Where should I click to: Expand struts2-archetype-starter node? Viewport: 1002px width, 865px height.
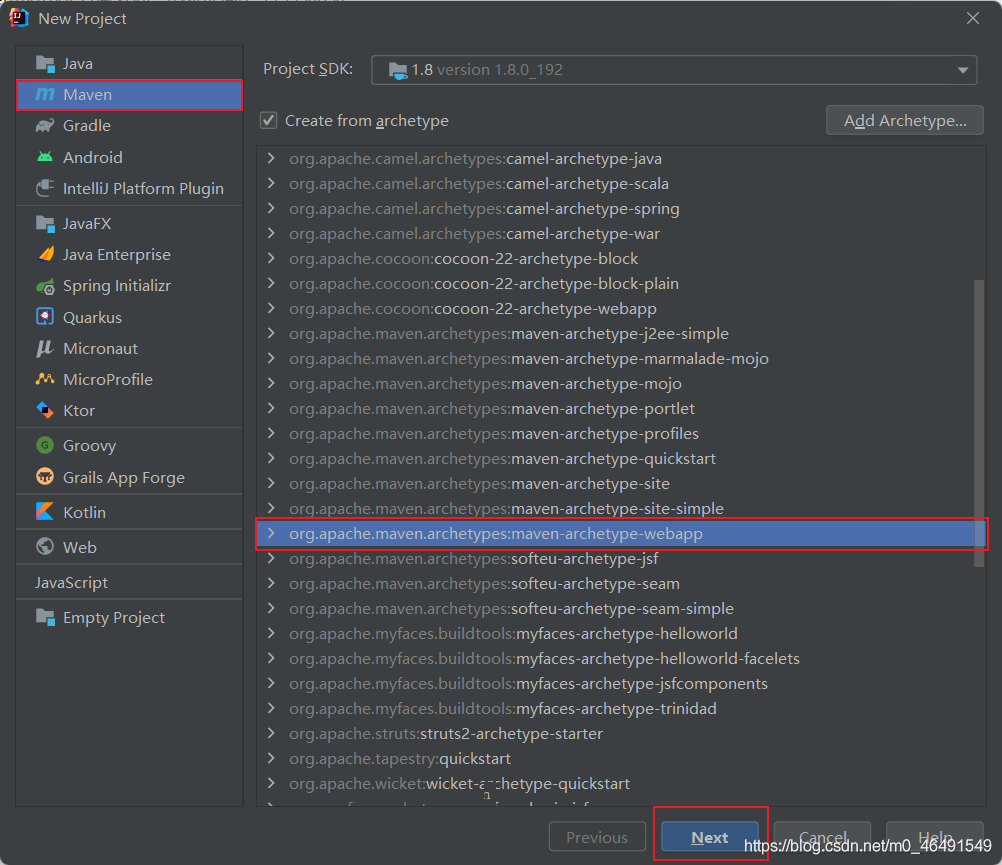pos(272,733)
